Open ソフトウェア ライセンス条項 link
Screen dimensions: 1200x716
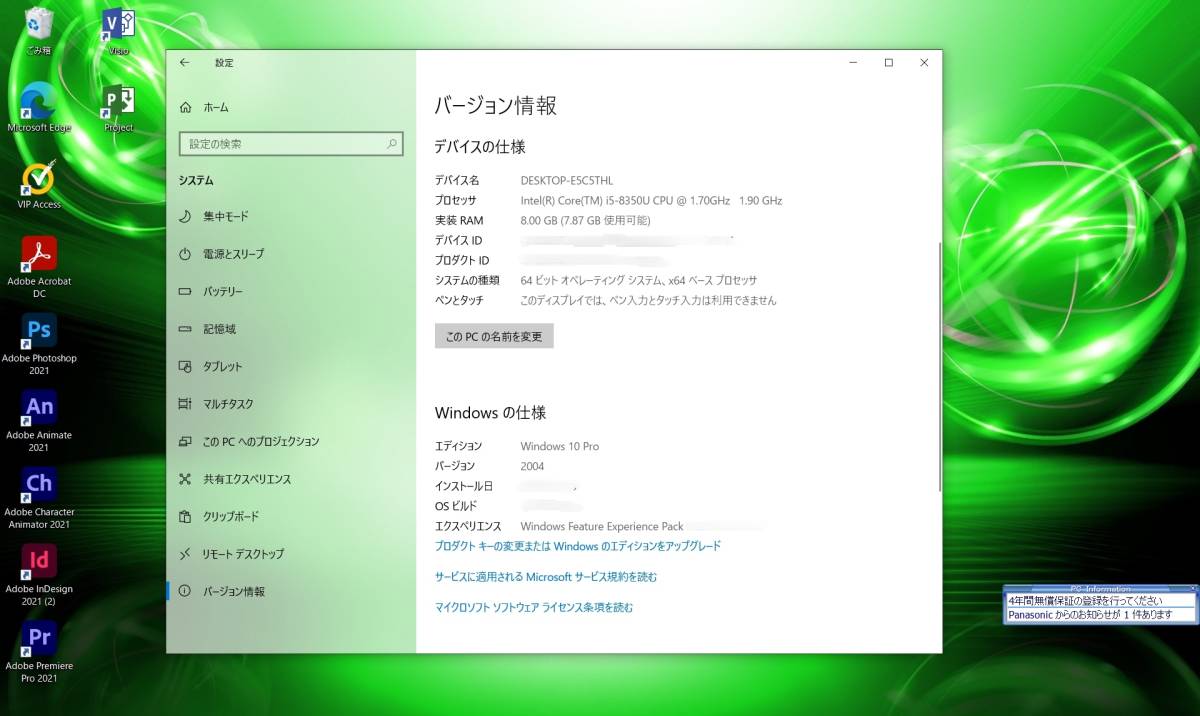click(x=534, y=607)
